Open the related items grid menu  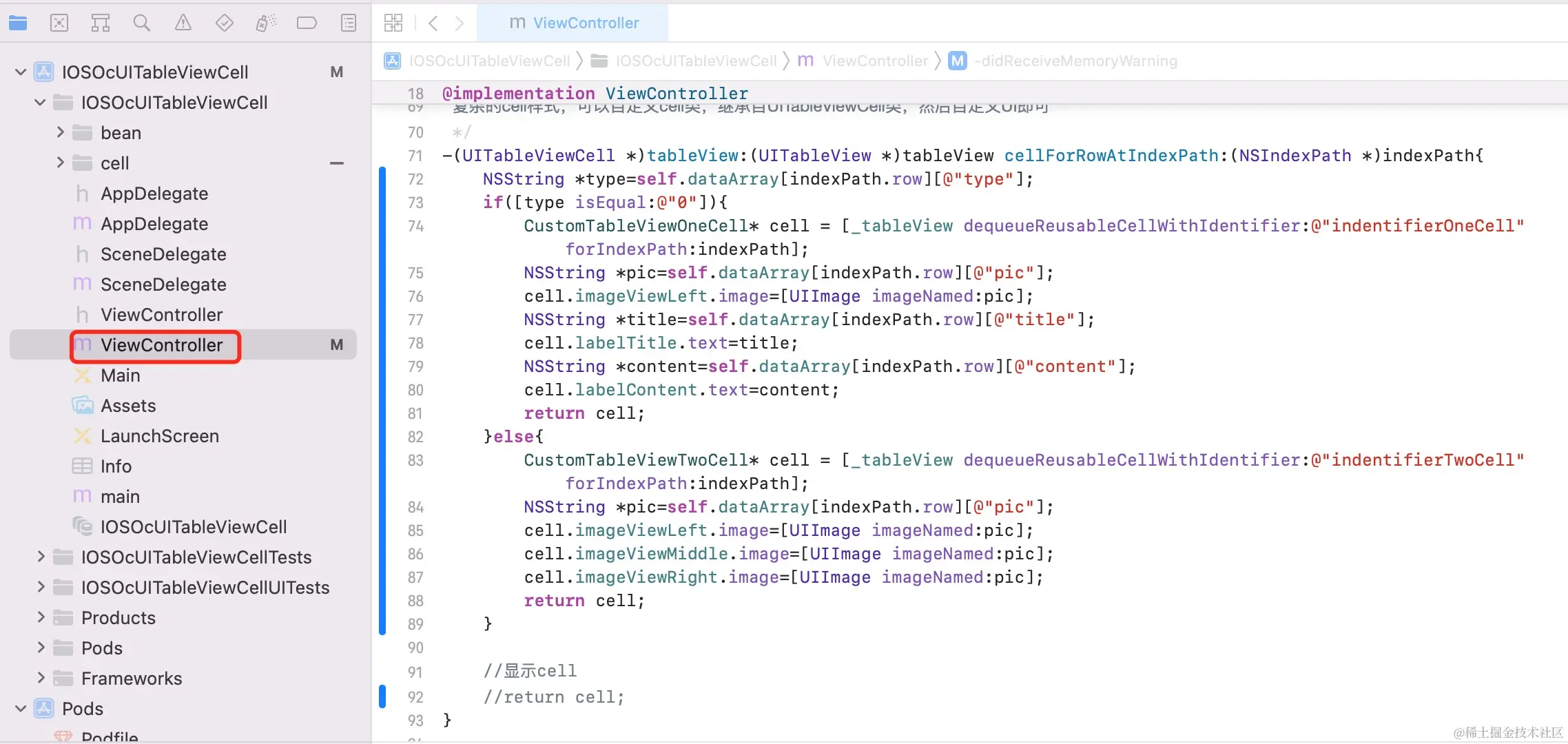coord(393,23)
